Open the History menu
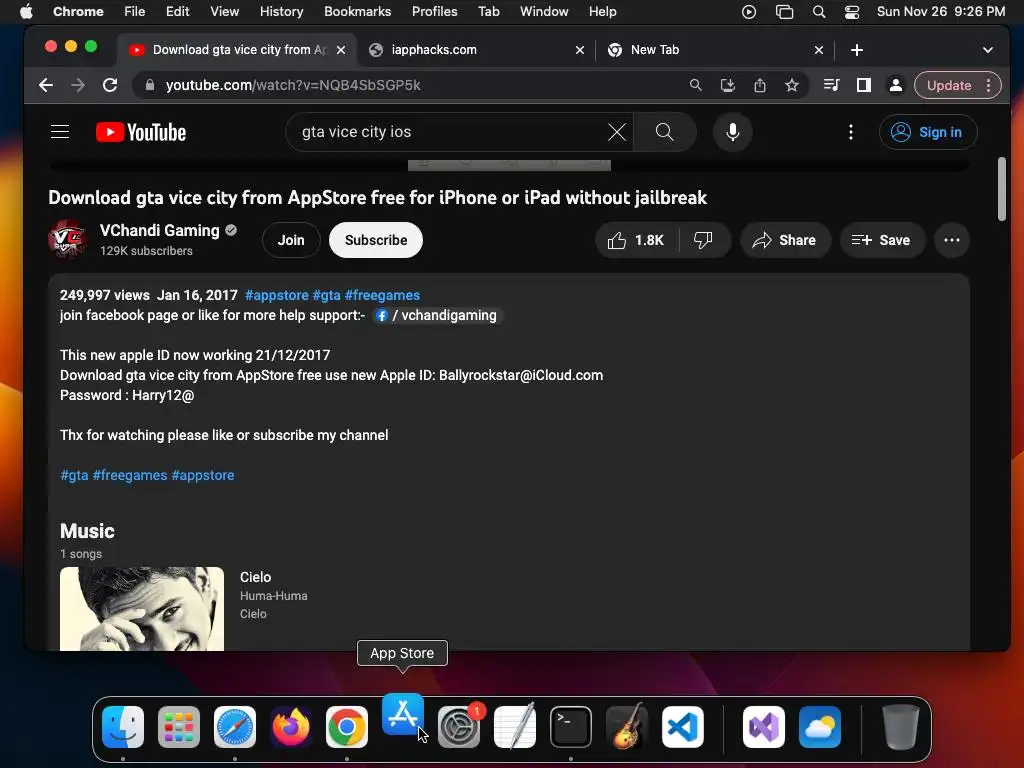Image resolution: width=1024 pixels, height=768 pixels. (281, 12)
